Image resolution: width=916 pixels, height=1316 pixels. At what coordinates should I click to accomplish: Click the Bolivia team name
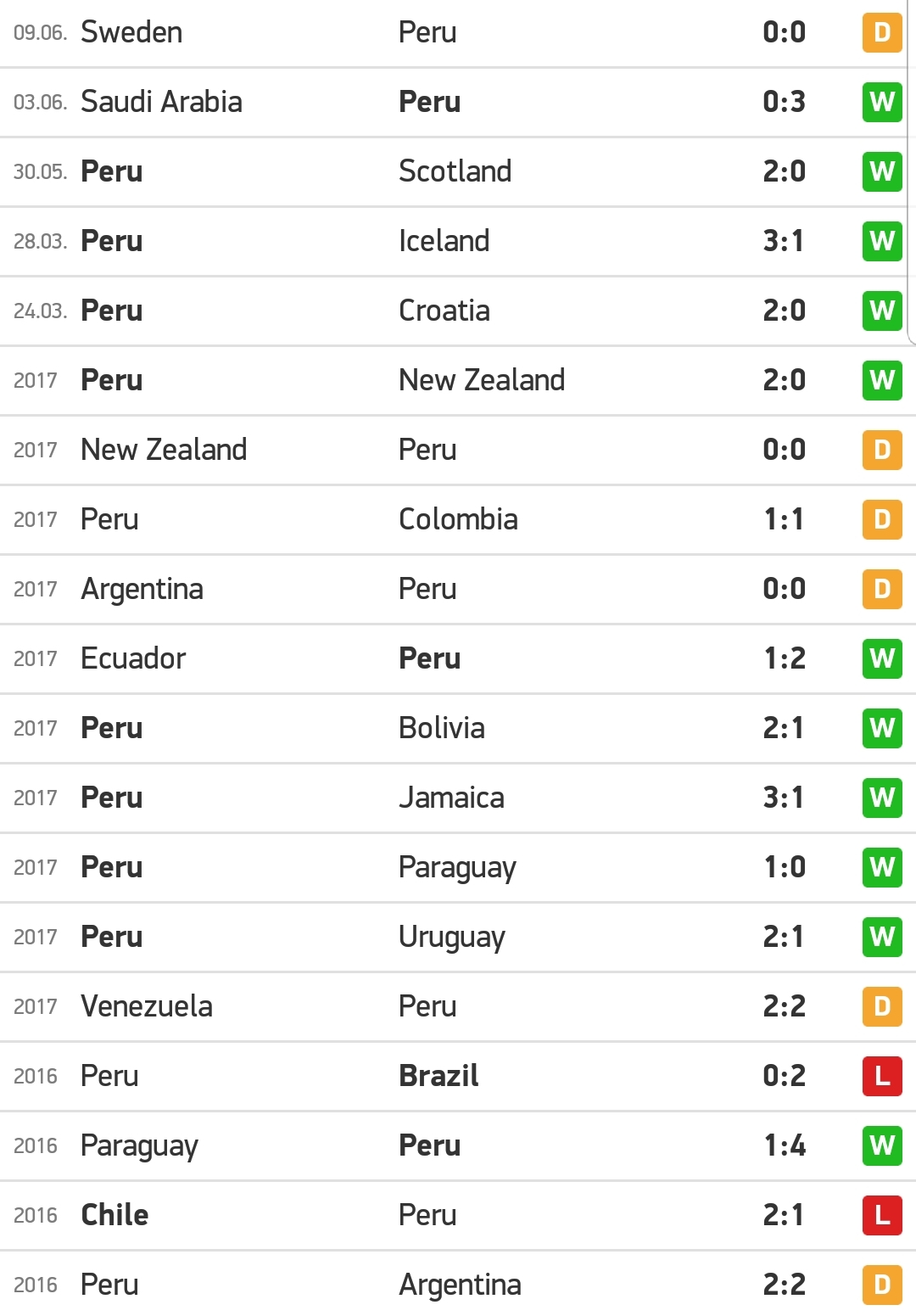coord(442,728)
